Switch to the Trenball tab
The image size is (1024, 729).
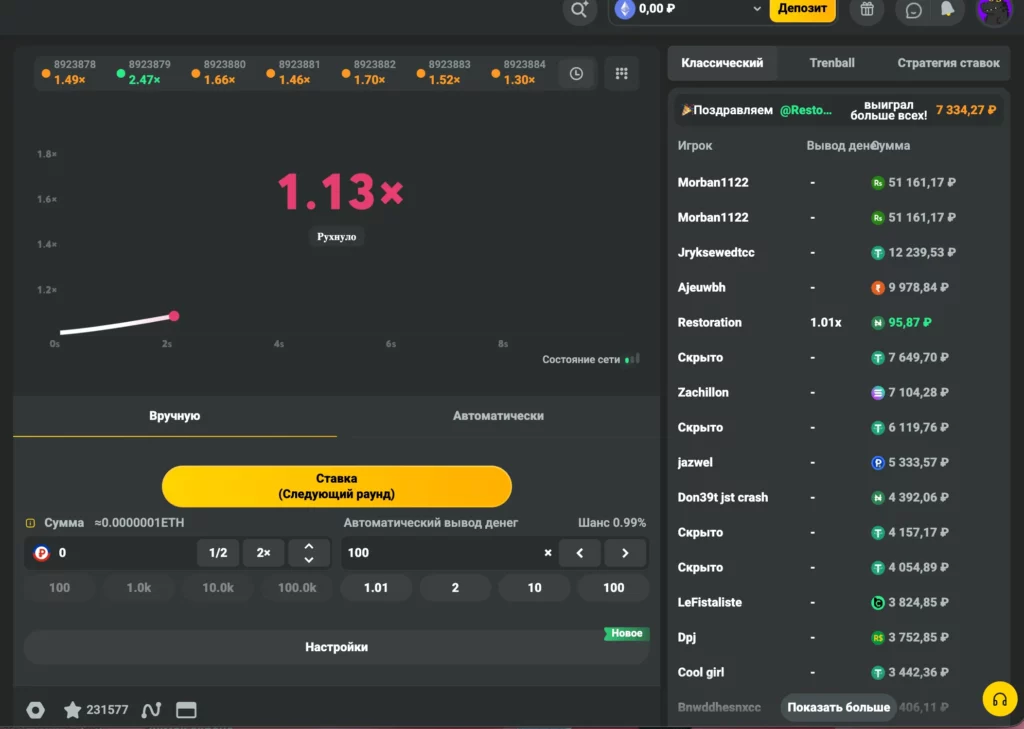coord(832,63)
